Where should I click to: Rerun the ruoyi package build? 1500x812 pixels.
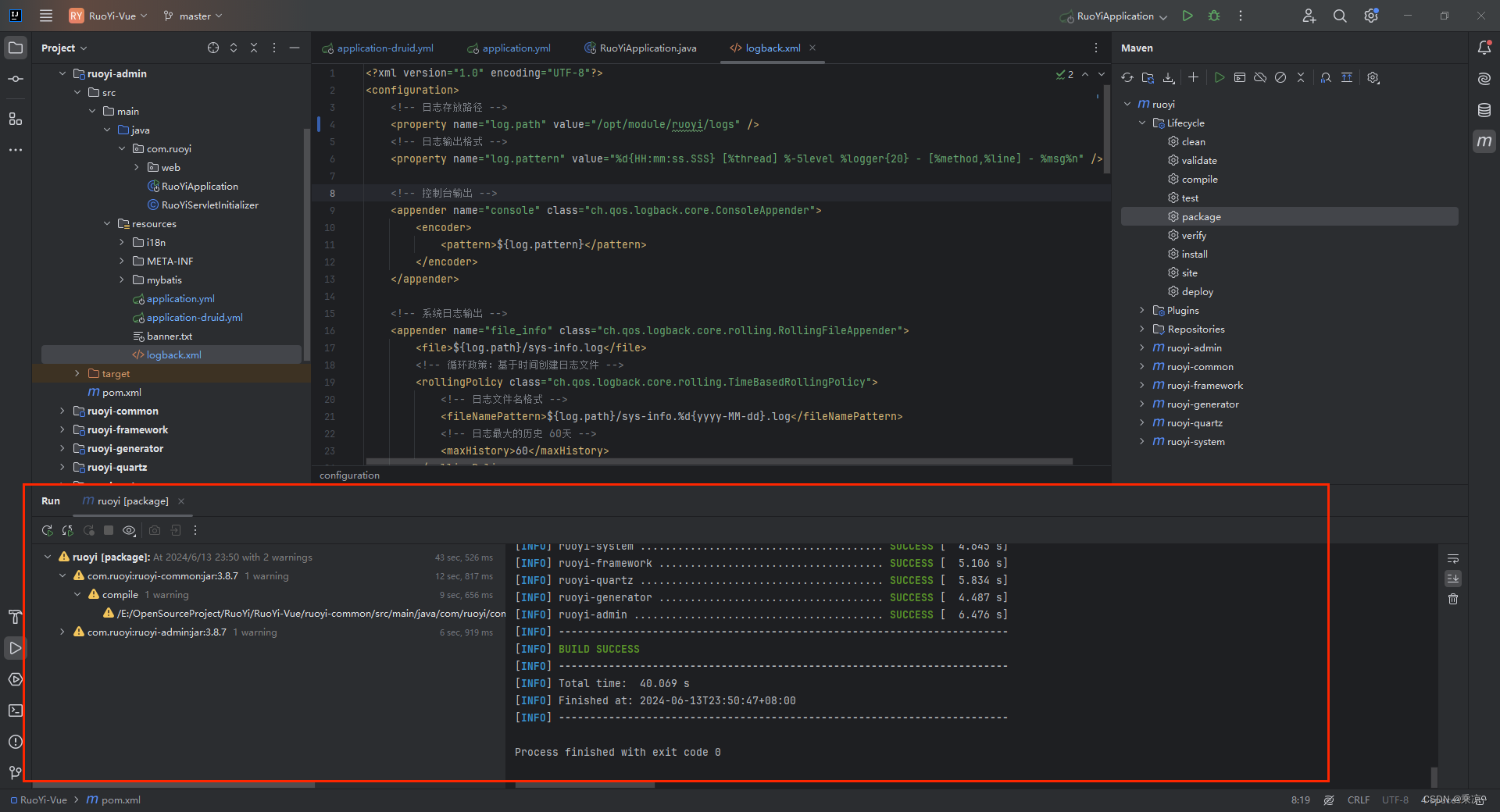point(47,530)
